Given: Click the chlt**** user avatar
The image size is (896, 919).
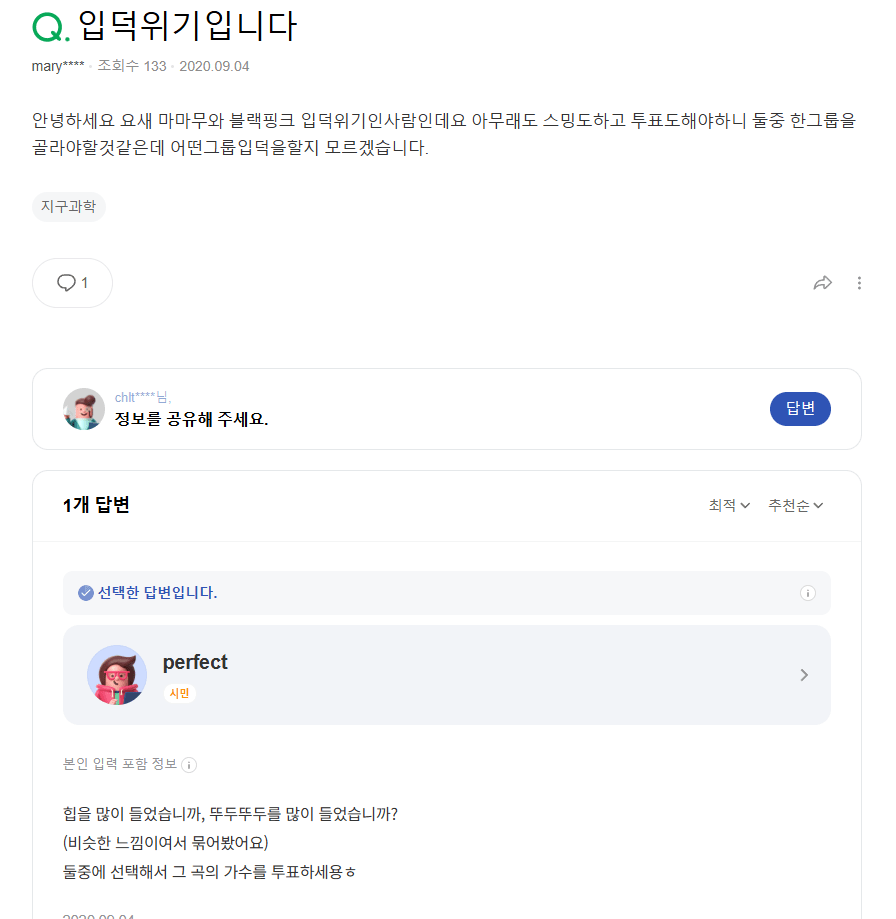Looking at the screenshot, I should click(x=84, y=409).
